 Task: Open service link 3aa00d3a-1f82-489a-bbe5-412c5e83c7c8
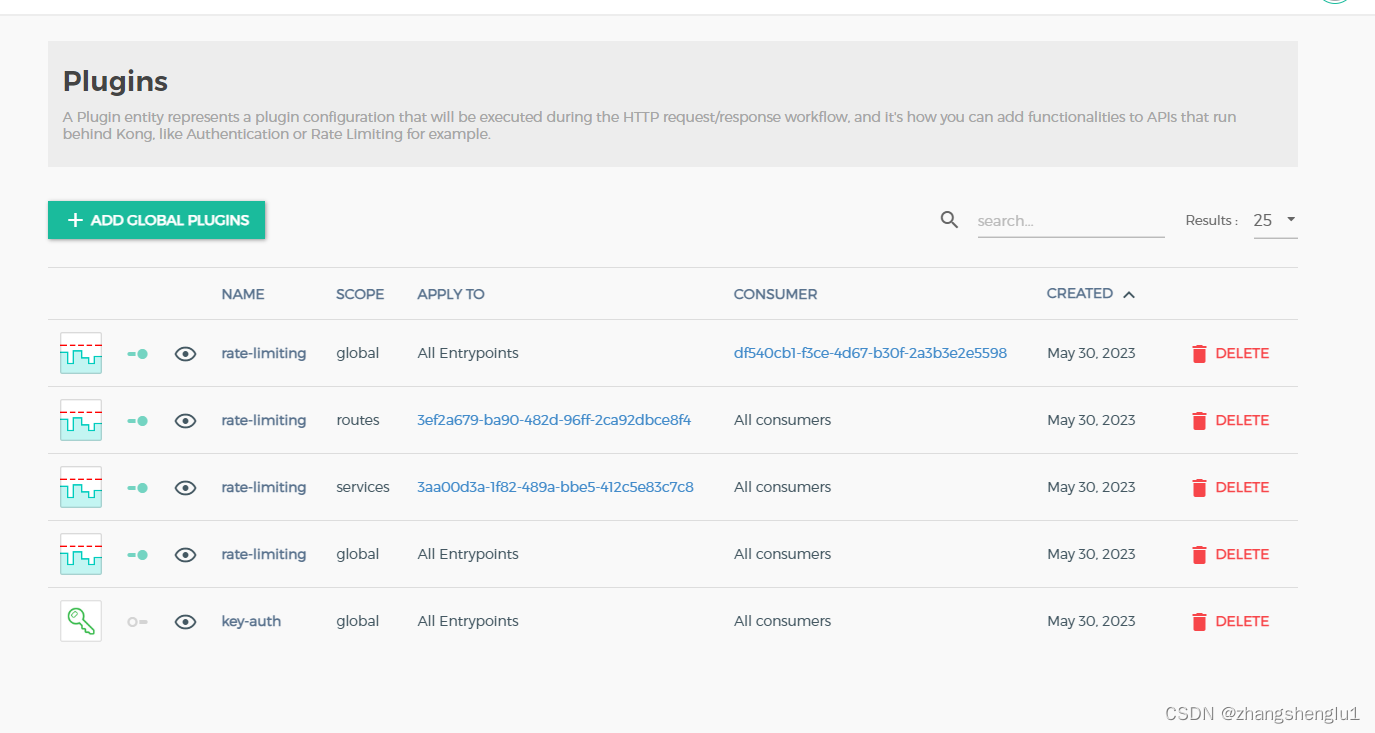click(x=555, y=487)
